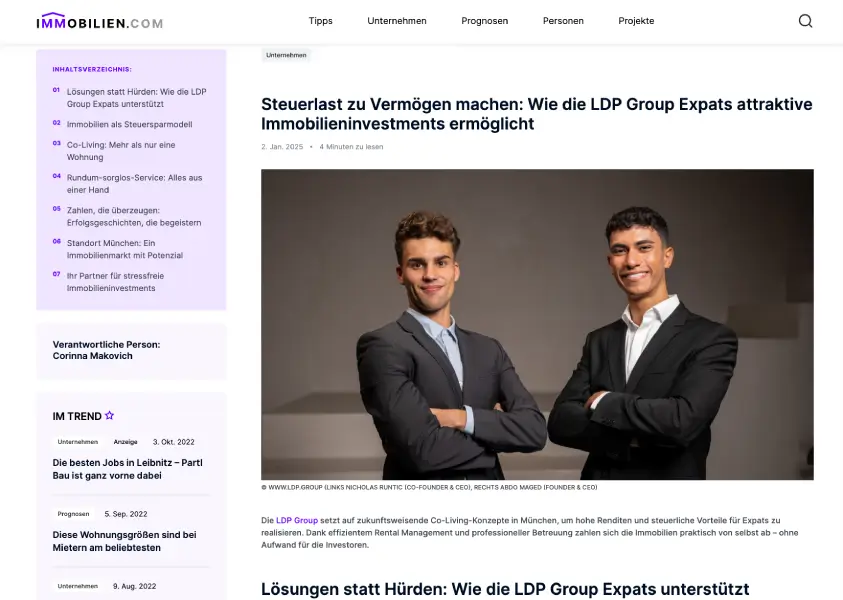Click the star icon beside IM TREND
The width and height of the screenshot is (843, 600).
click(x=110, y=415)
